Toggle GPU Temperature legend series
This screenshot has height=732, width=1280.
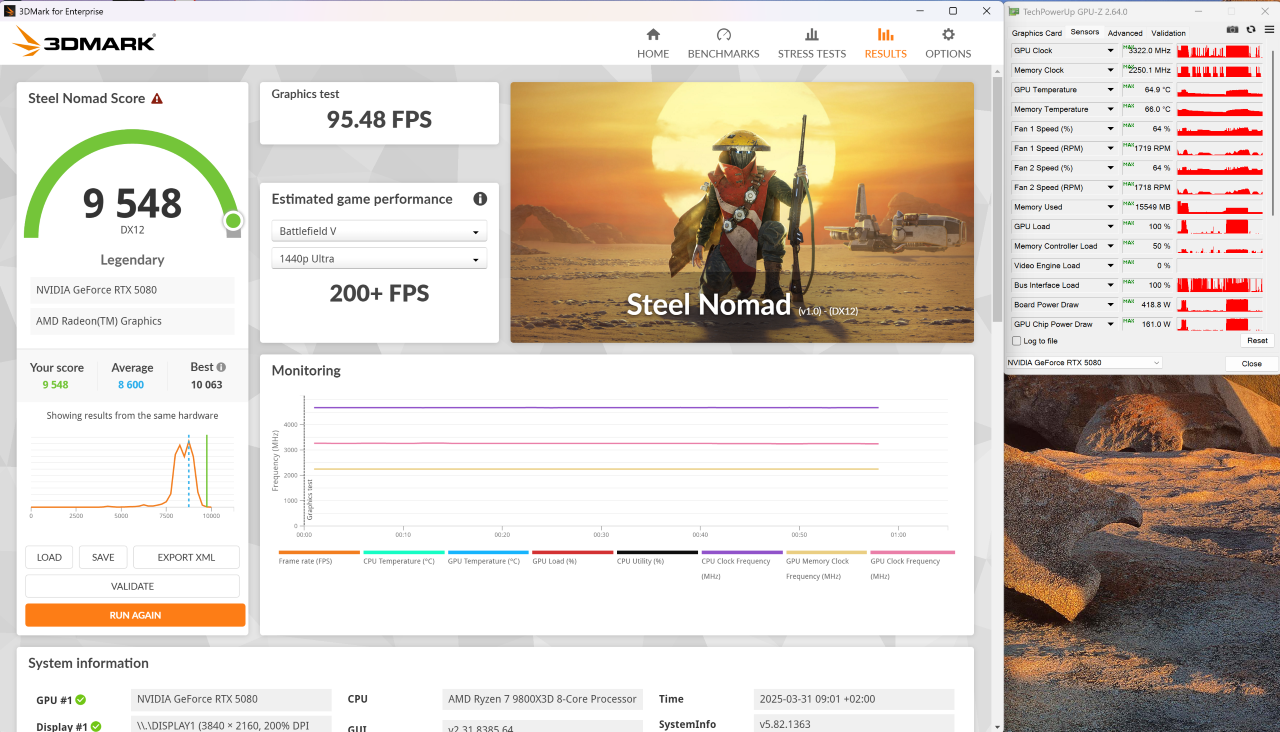coord(488,557)
